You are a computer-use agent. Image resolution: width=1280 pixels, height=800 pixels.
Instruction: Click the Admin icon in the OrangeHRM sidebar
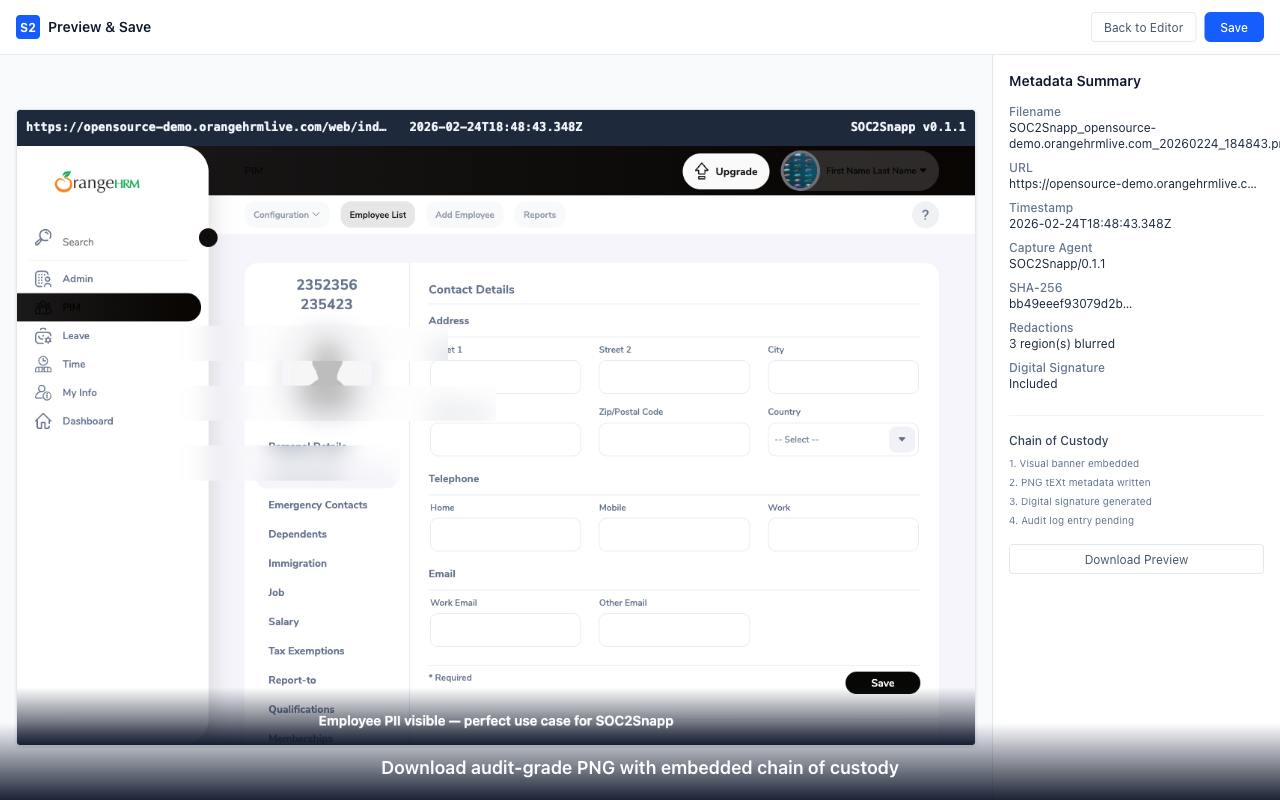(43, 278)
